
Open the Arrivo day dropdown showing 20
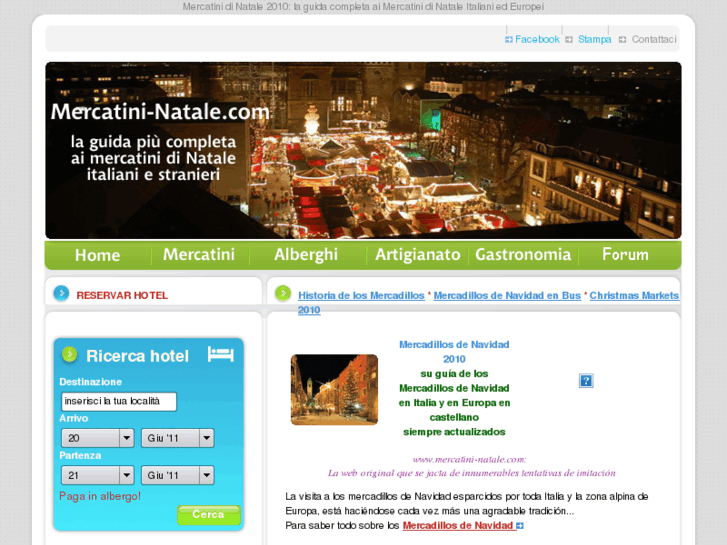tap(98, 438)
